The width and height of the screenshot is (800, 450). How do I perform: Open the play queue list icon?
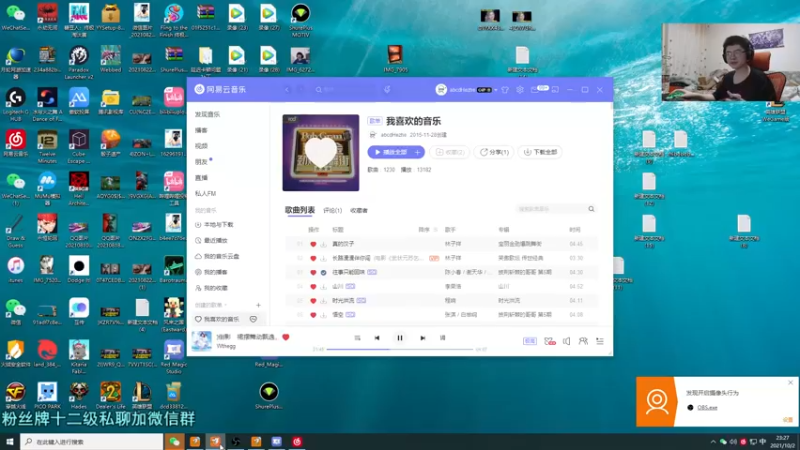600,341
